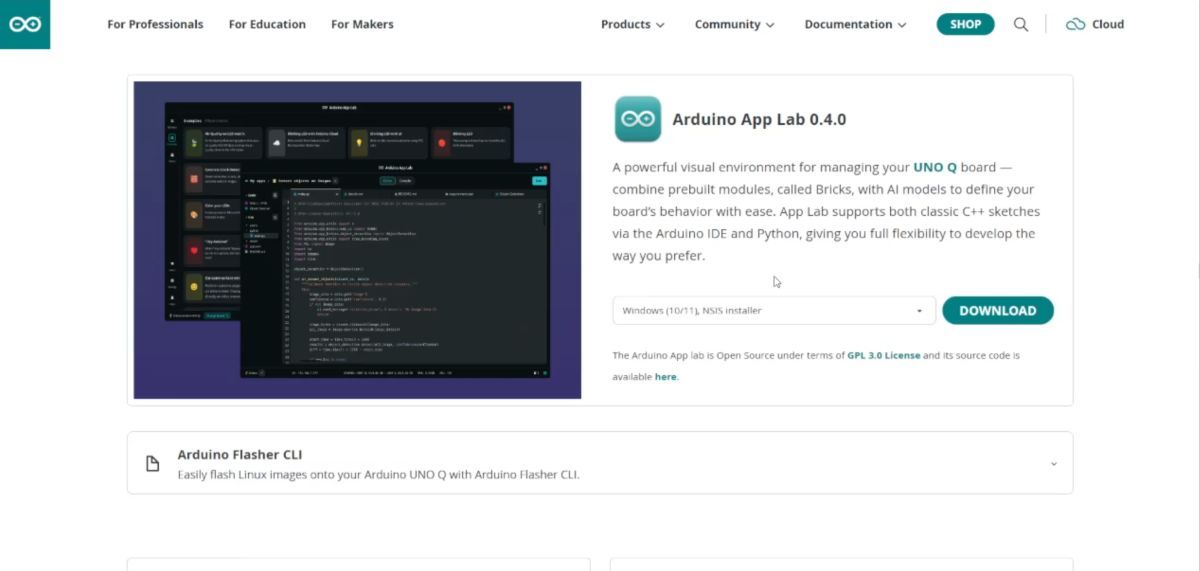Expand the Documentation menu
The image size is (1200, 571).
pos(856,24)
